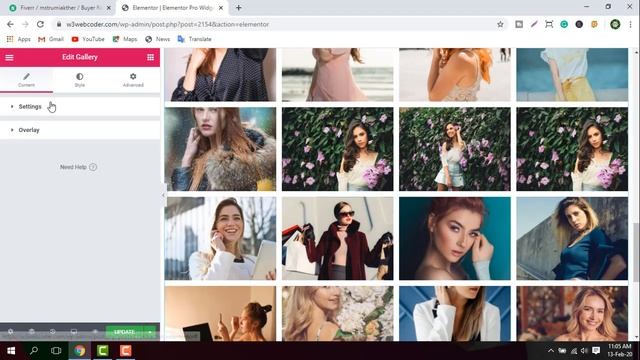The image size is (640, 360).
Task: Show hidden system tray icons
Action: click(x=551, y=351)
